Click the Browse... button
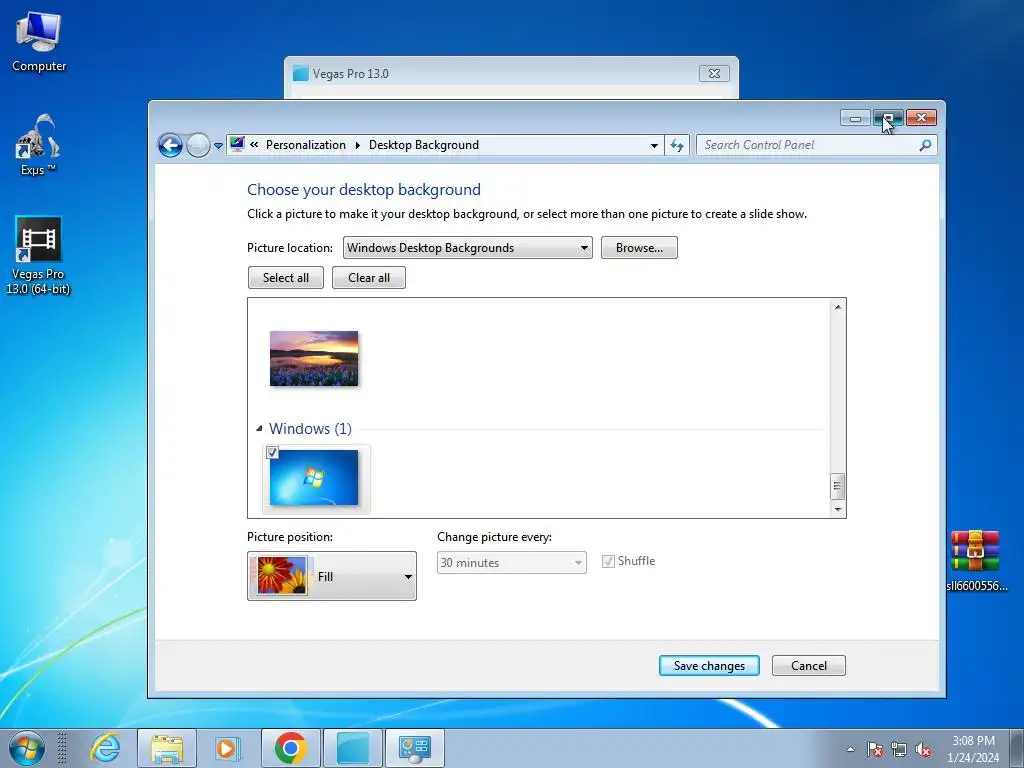The height and width of the screenshot is (768, 1024). 639,248
